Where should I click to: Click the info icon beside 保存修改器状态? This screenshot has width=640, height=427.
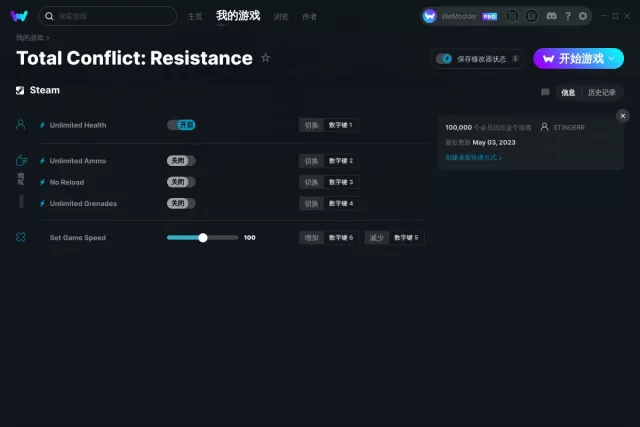click(x=515, y=59)
